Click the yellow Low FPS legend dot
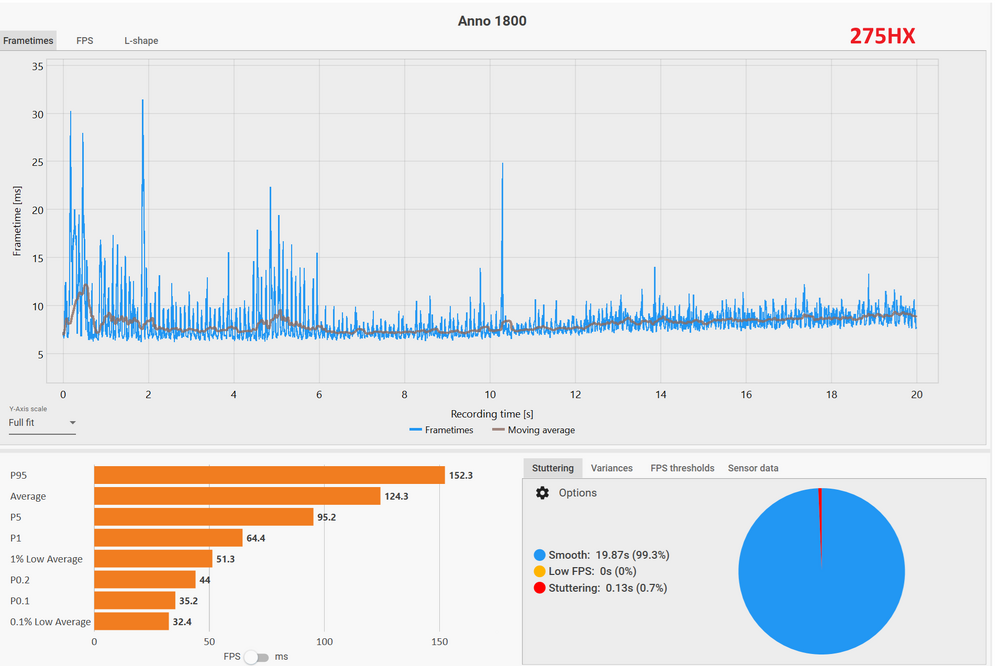The height and width of the screenshot is (666, 1000). (540, 571)
